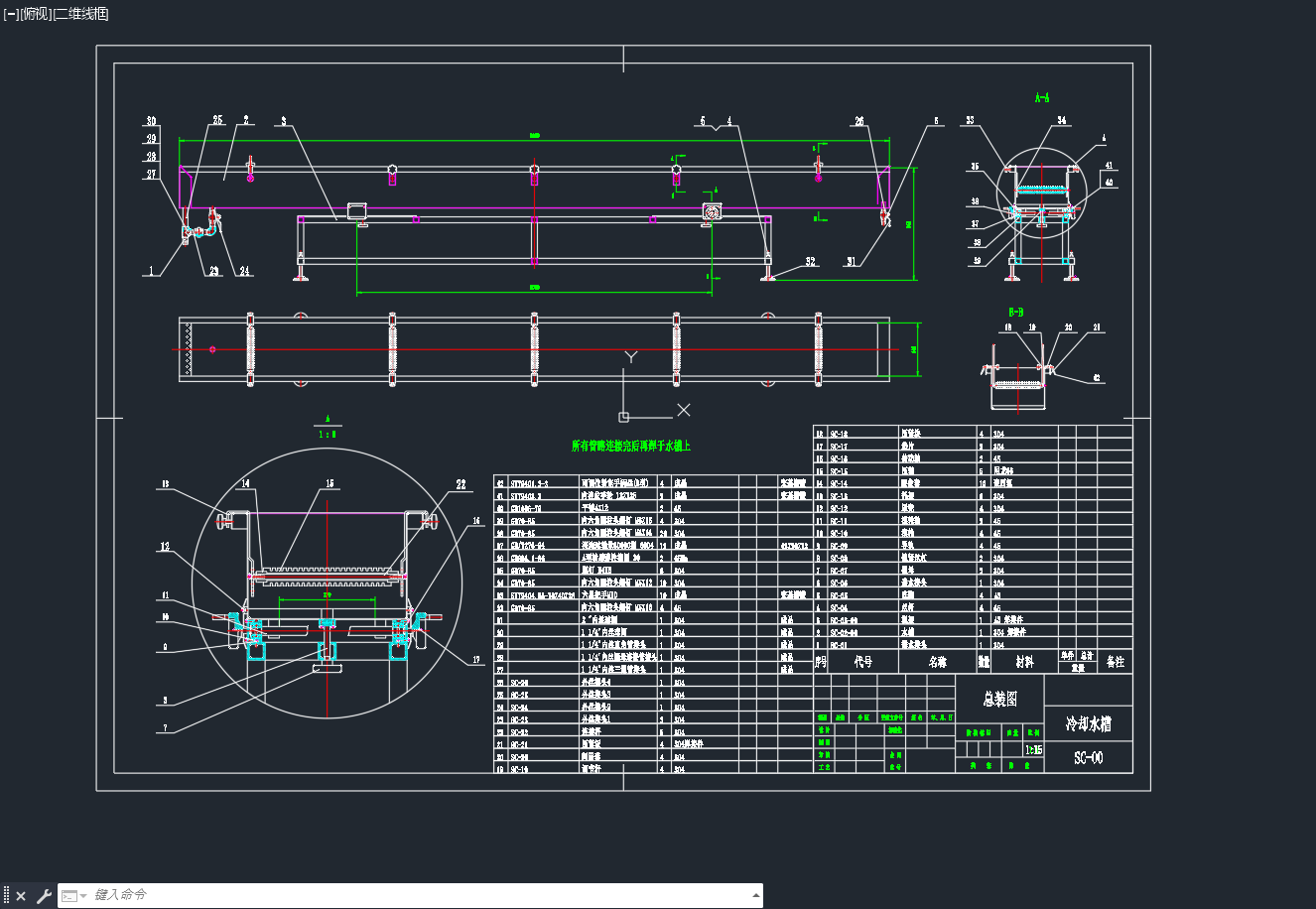The height and width of the screenshot is (909, 1316).
Task: Select the SC-21 code in parts list
Action: tap(519, 743)
